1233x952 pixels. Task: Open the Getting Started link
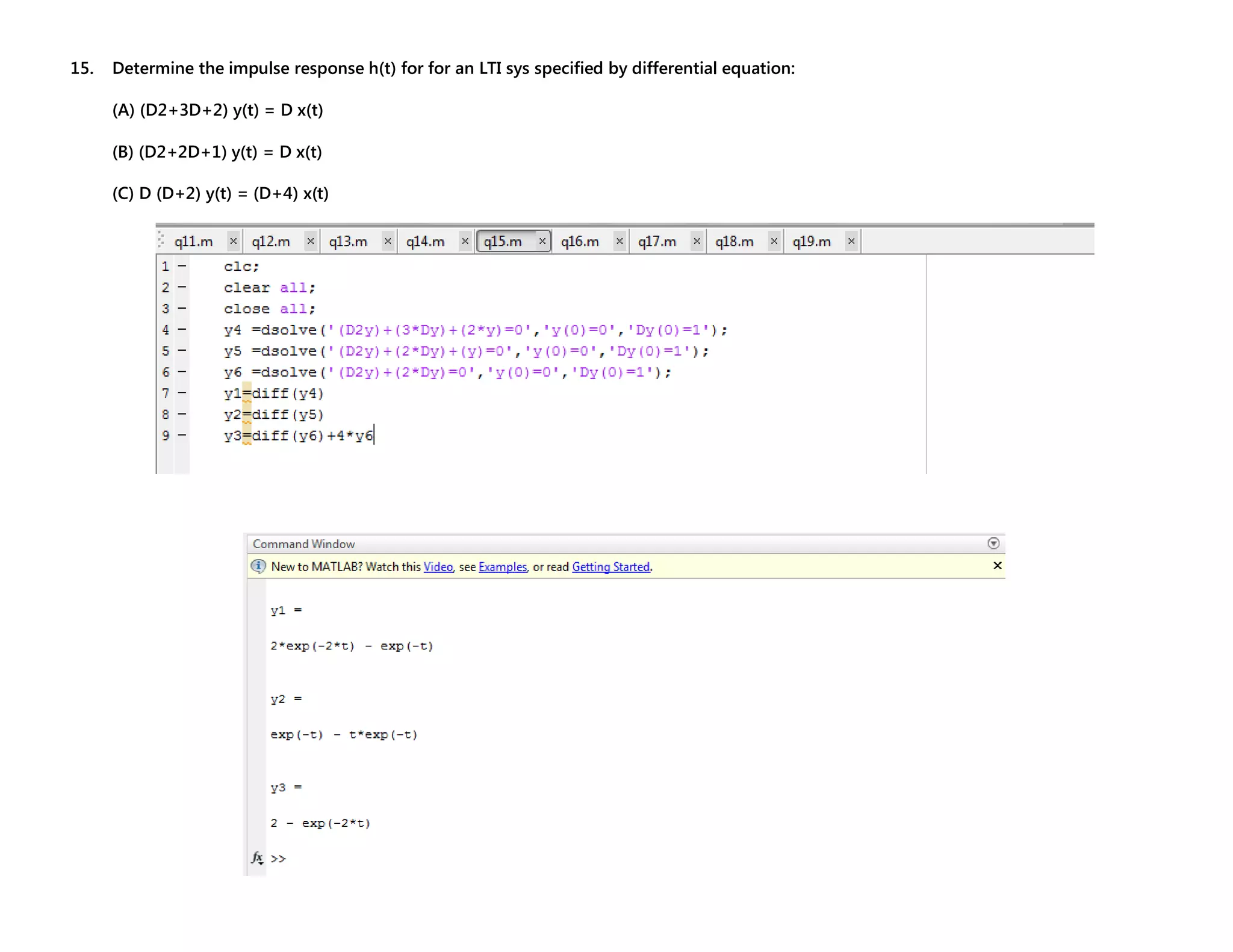(x=610, y=567)
